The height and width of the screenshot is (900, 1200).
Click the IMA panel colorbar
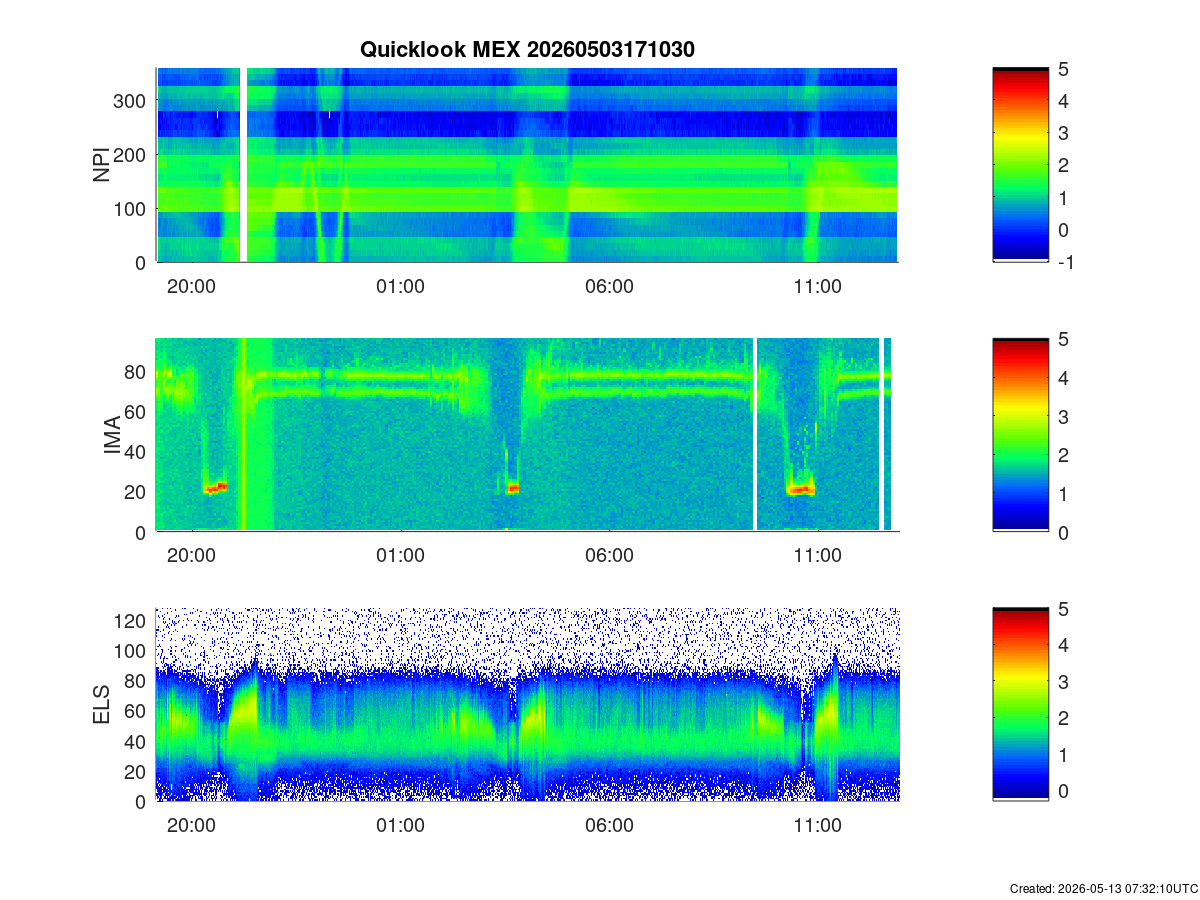(1020, 435)
